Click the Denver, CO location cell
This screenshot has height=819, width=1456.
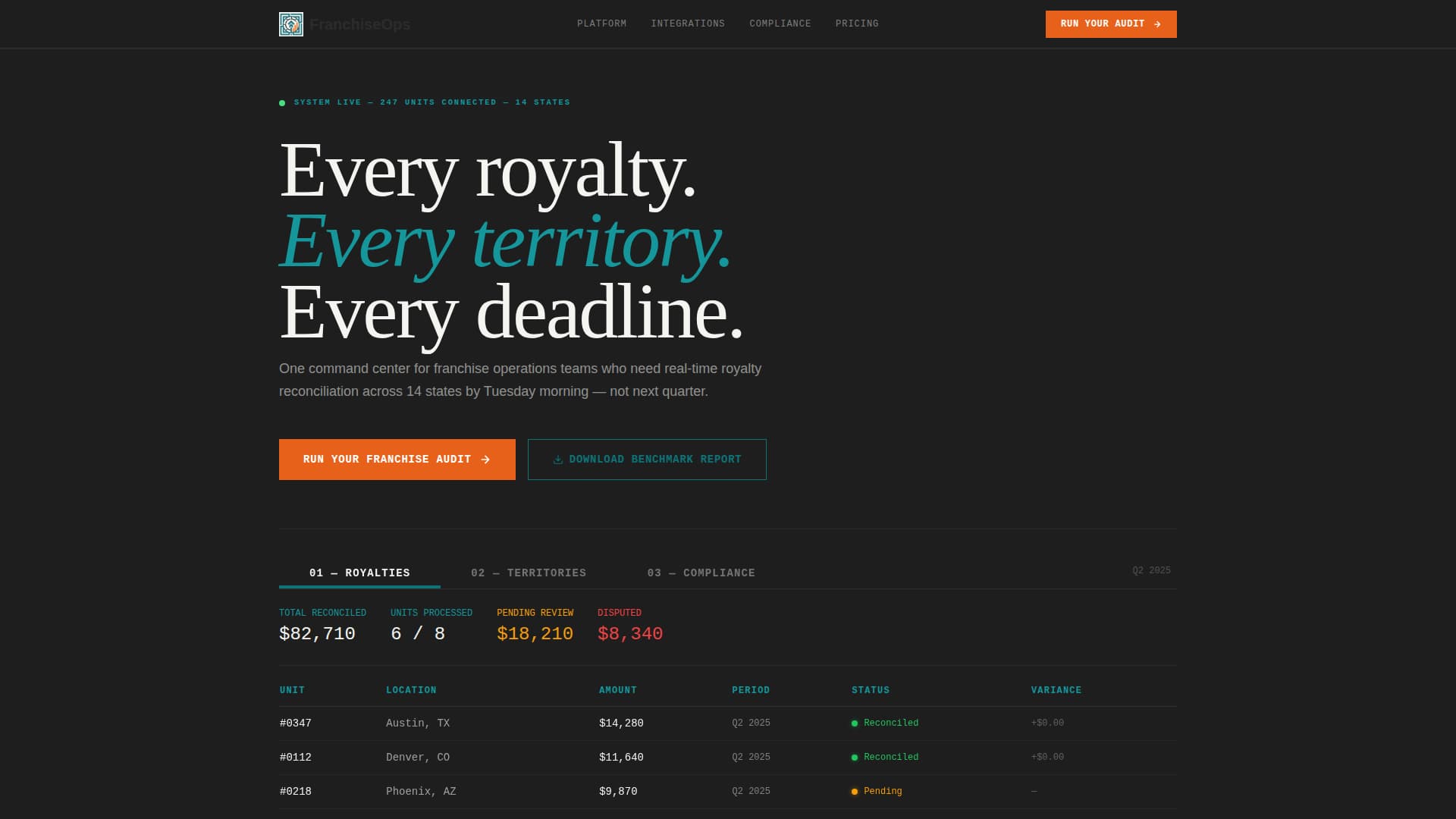pos(418,758)
